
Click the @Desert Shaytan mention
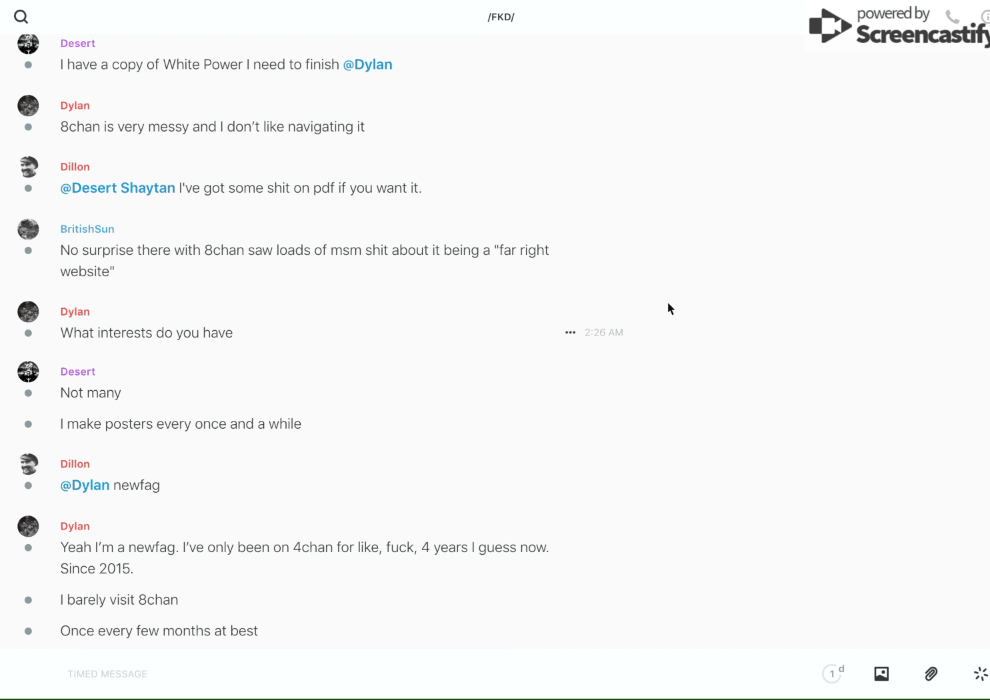117,188
